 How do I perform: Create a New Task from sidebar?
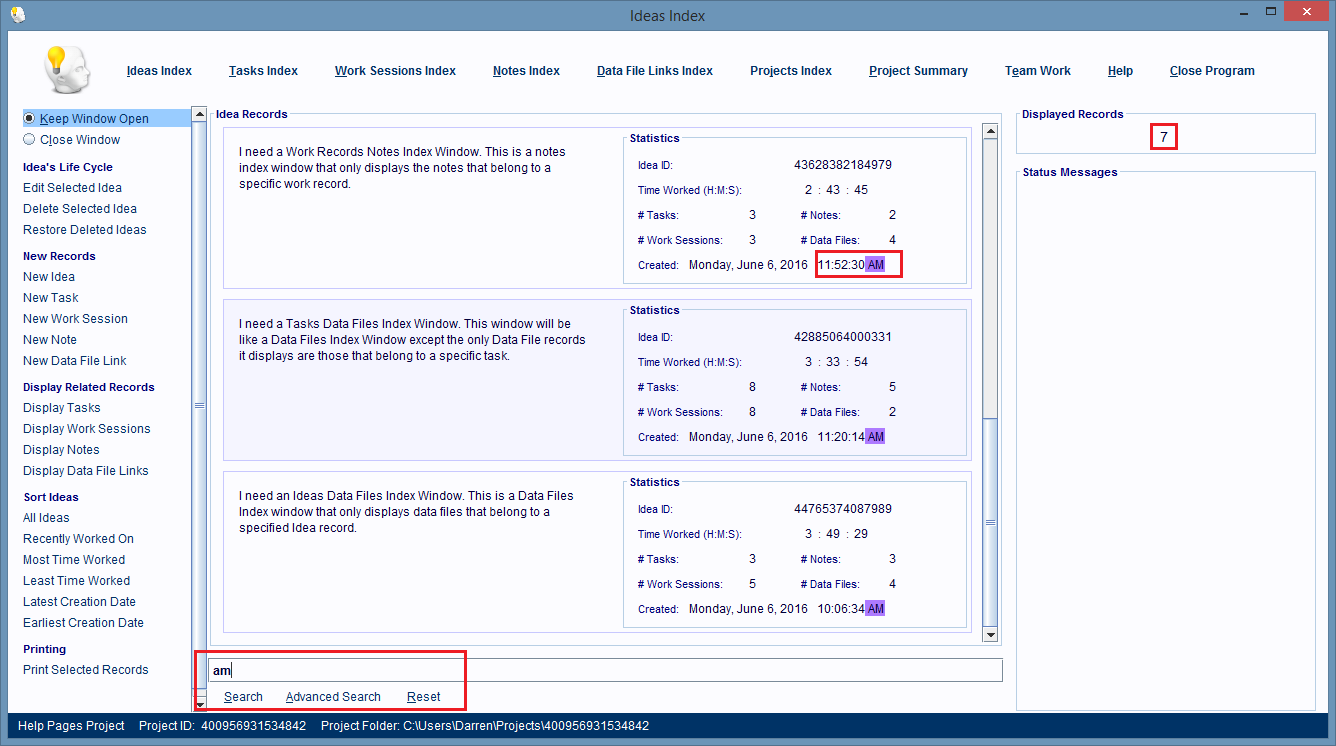click(x=51, y=298)
